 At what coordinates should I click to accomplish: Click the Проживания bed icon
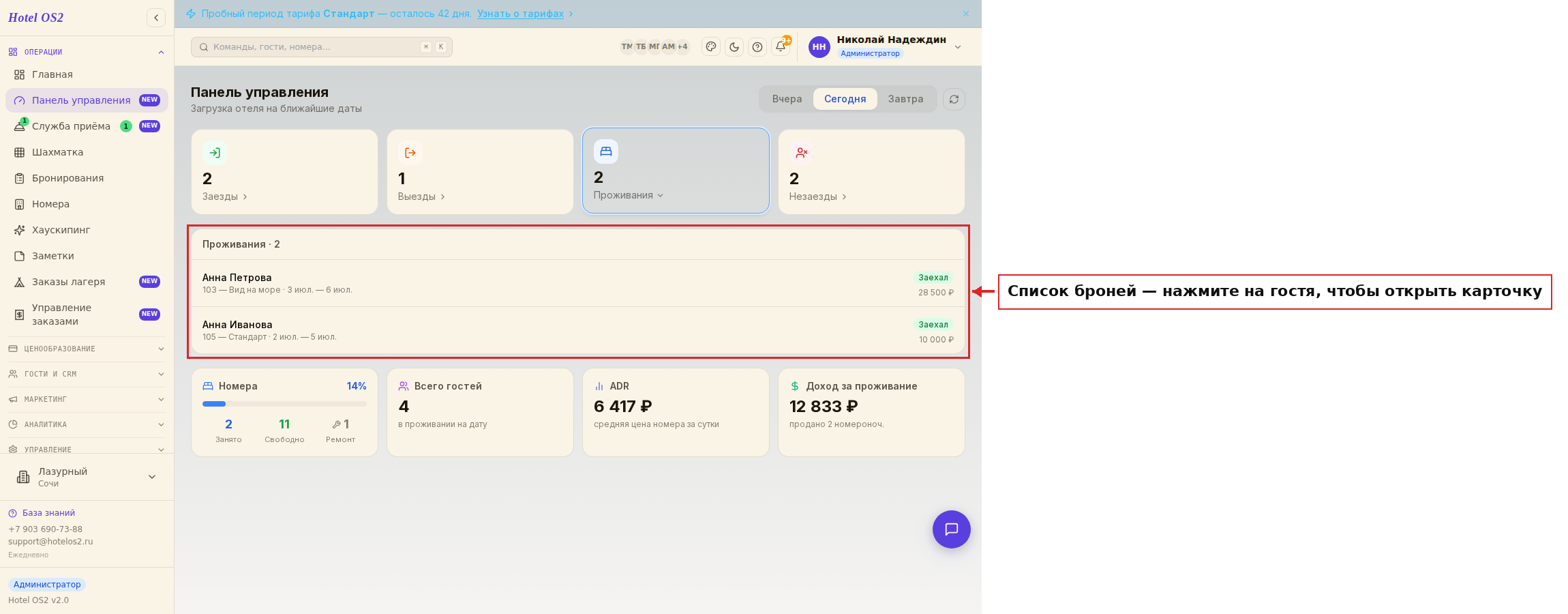606,151
